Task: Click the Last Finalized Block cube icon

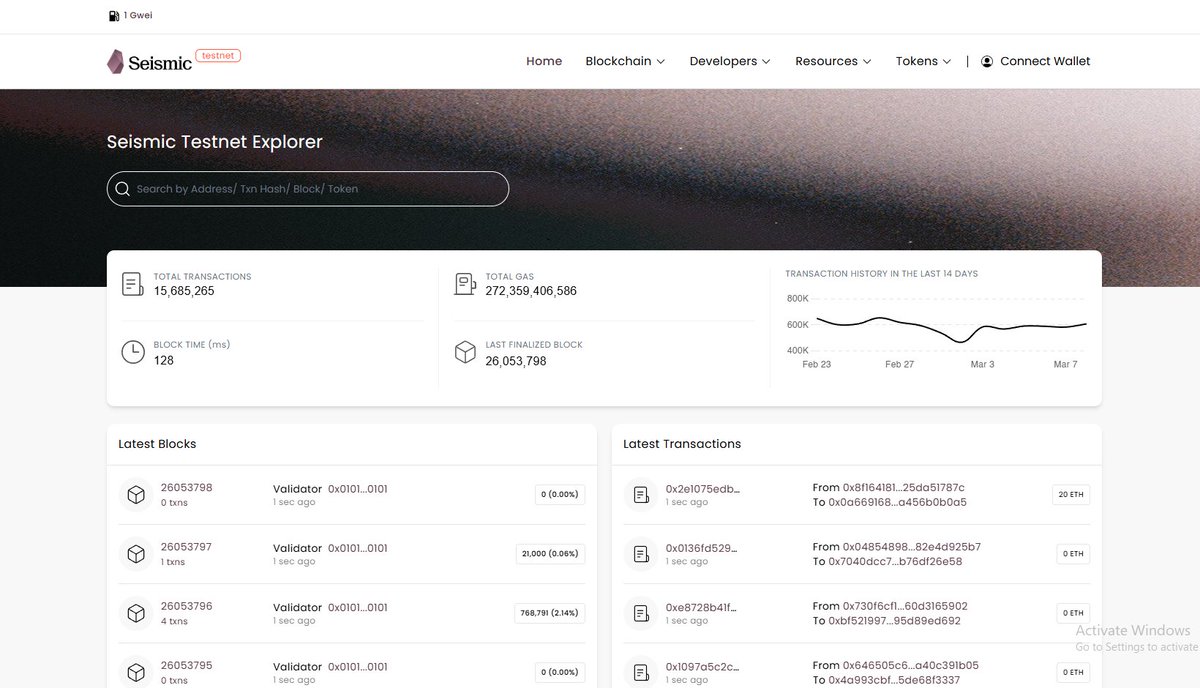Action: tap(465, 352)
